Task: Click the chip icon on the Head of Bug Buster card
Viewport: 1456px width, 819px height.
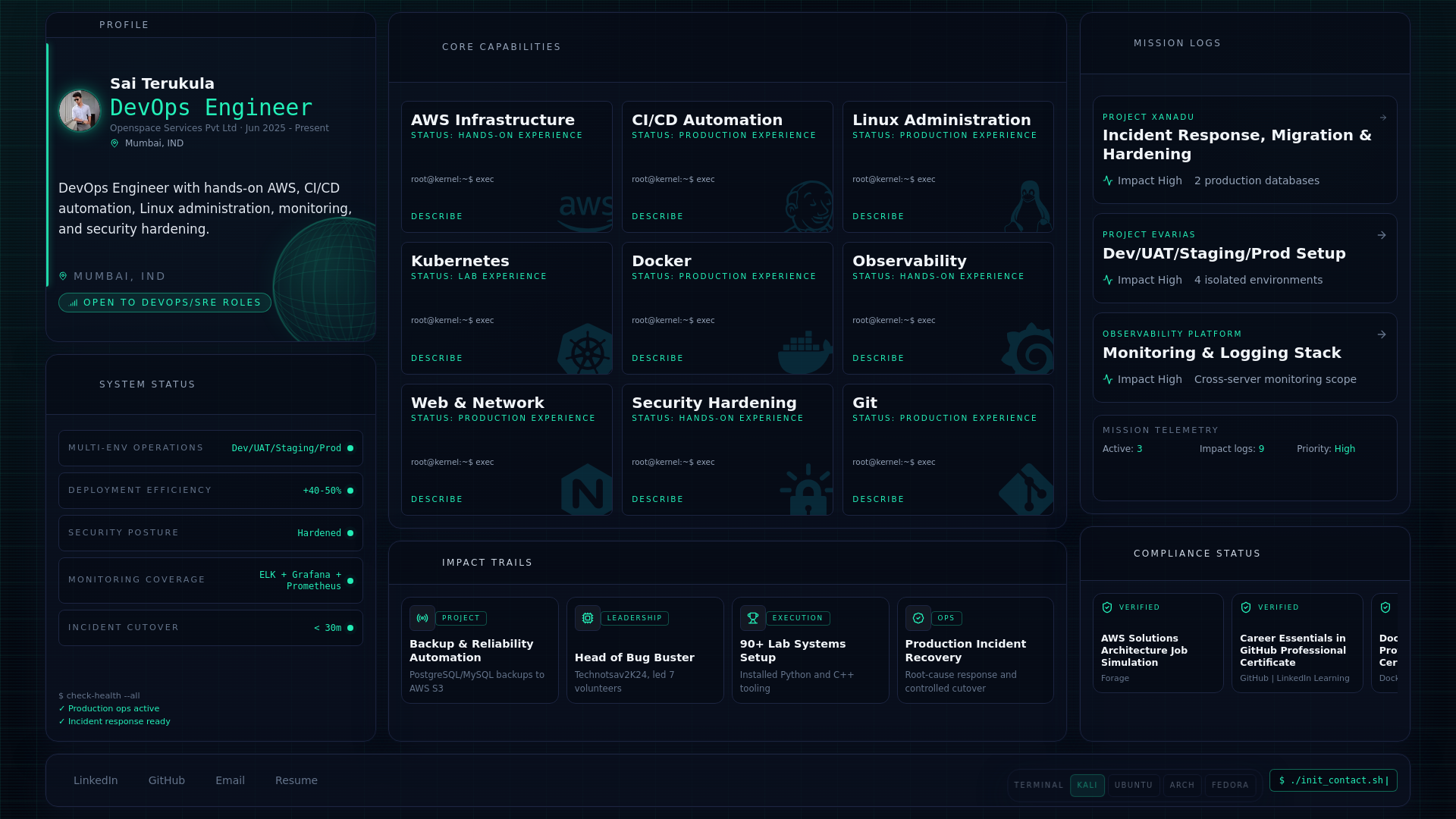Action: click(588, 618)
